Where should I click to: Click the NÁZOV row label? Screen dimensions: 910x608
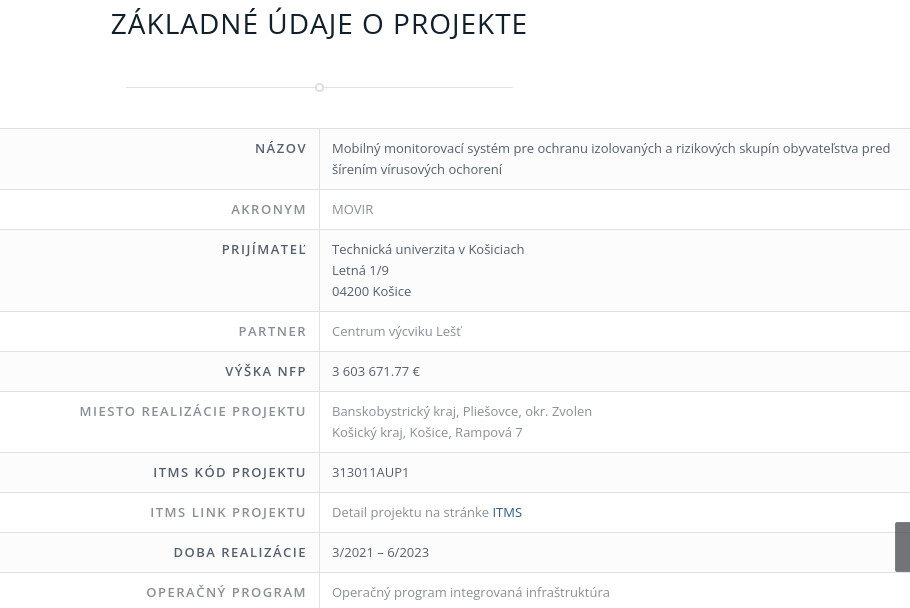(280, 148)
